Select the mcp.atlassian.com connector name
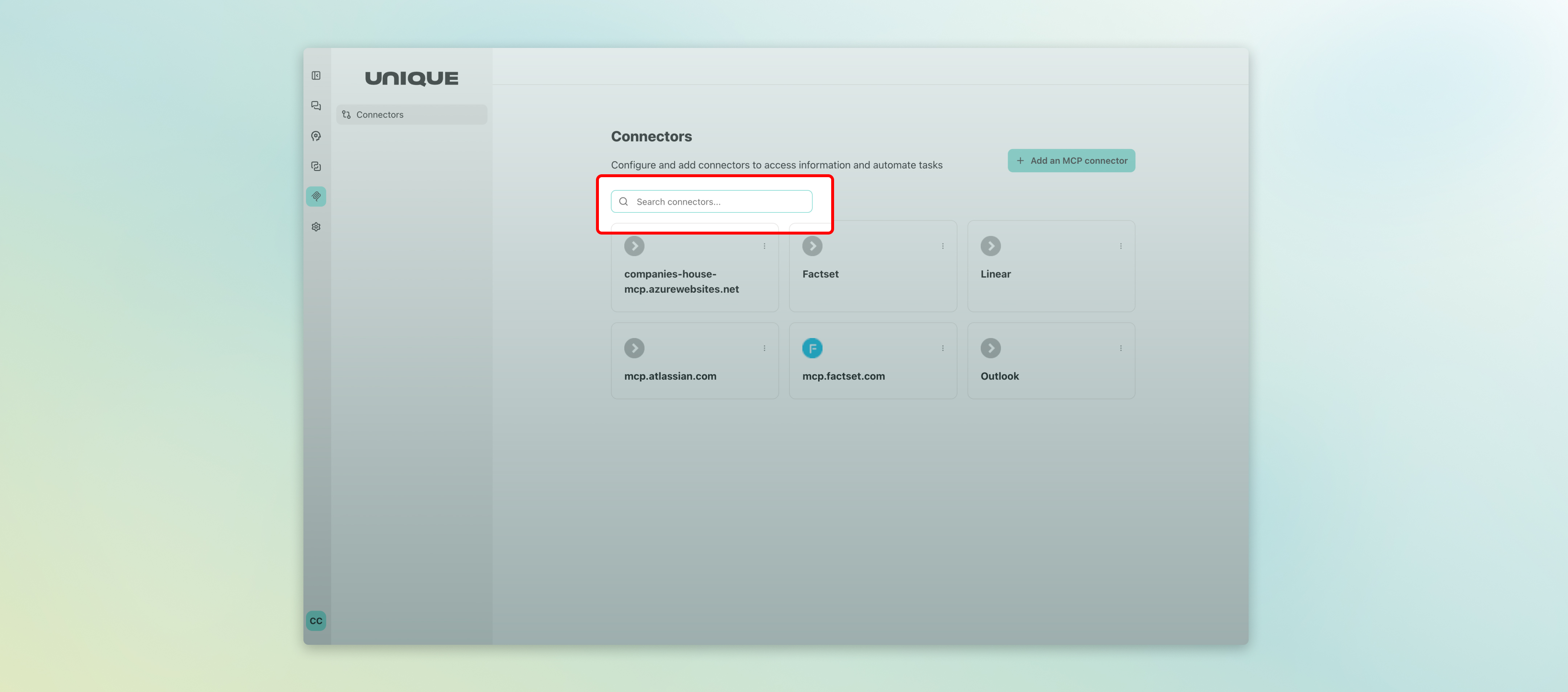Viewport: 1568px width, 692px height. tap(670, 376)
